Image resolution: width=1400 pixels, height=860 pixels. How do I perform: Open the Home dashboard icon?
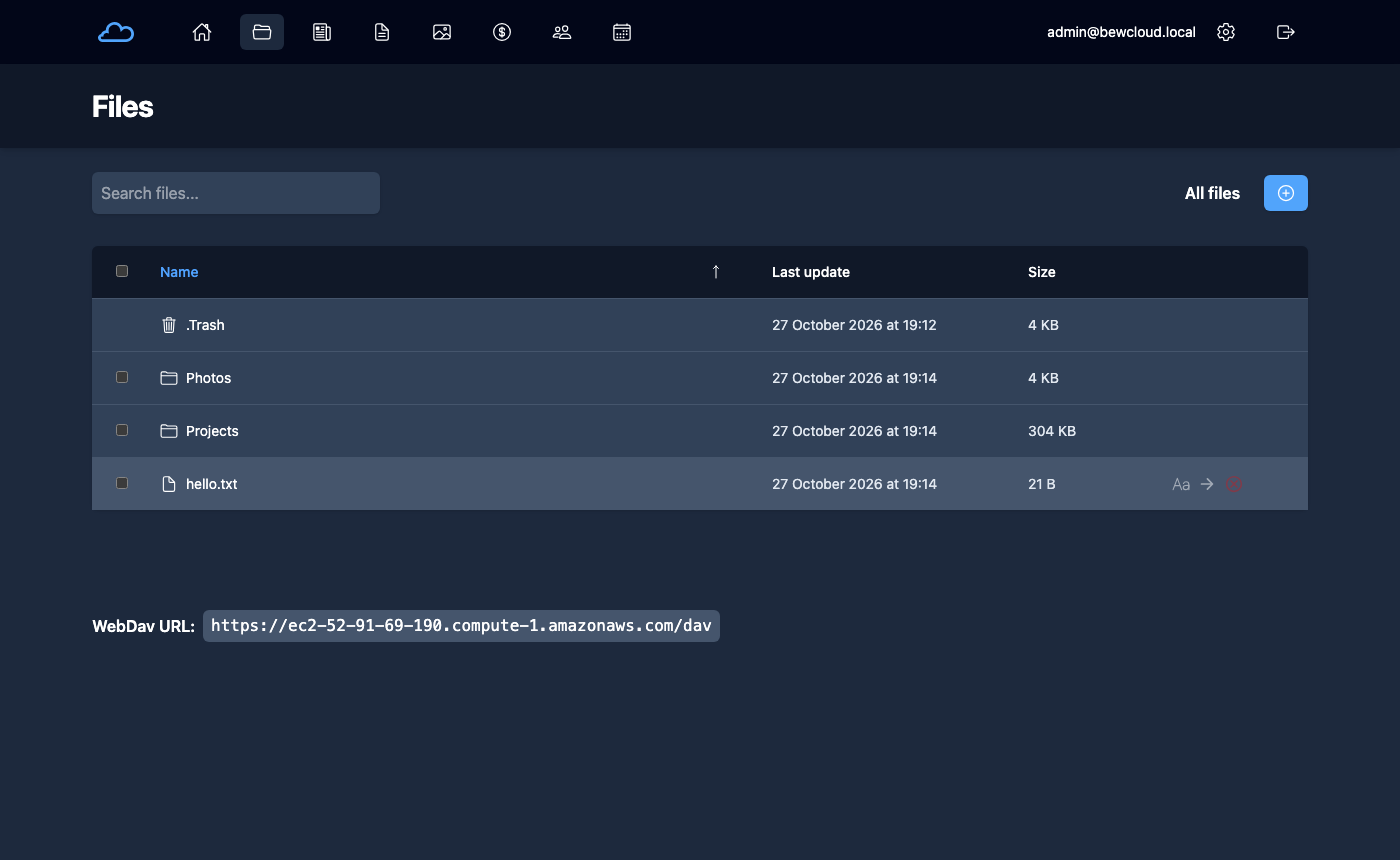pos(202,32)
